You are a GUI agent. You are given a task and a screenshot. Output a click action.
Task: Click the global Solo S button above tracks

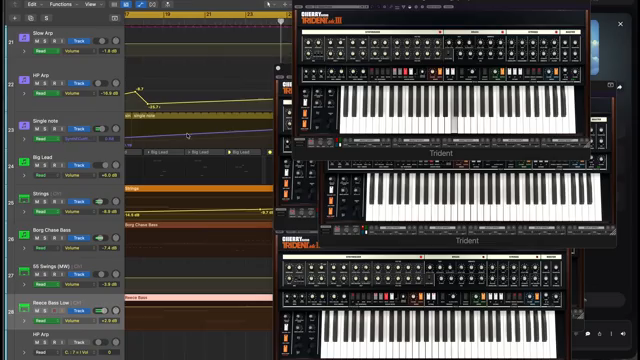(46, 18)
